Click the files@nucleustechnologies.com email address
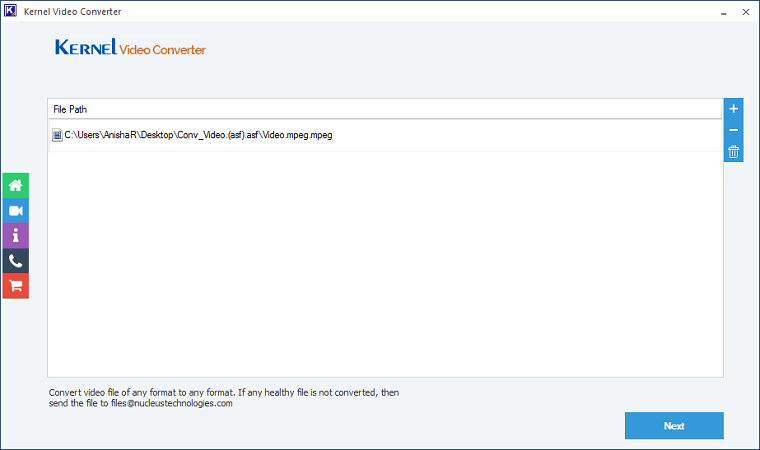Viewport: 760px width, 450px height. (x=172, y=403)
